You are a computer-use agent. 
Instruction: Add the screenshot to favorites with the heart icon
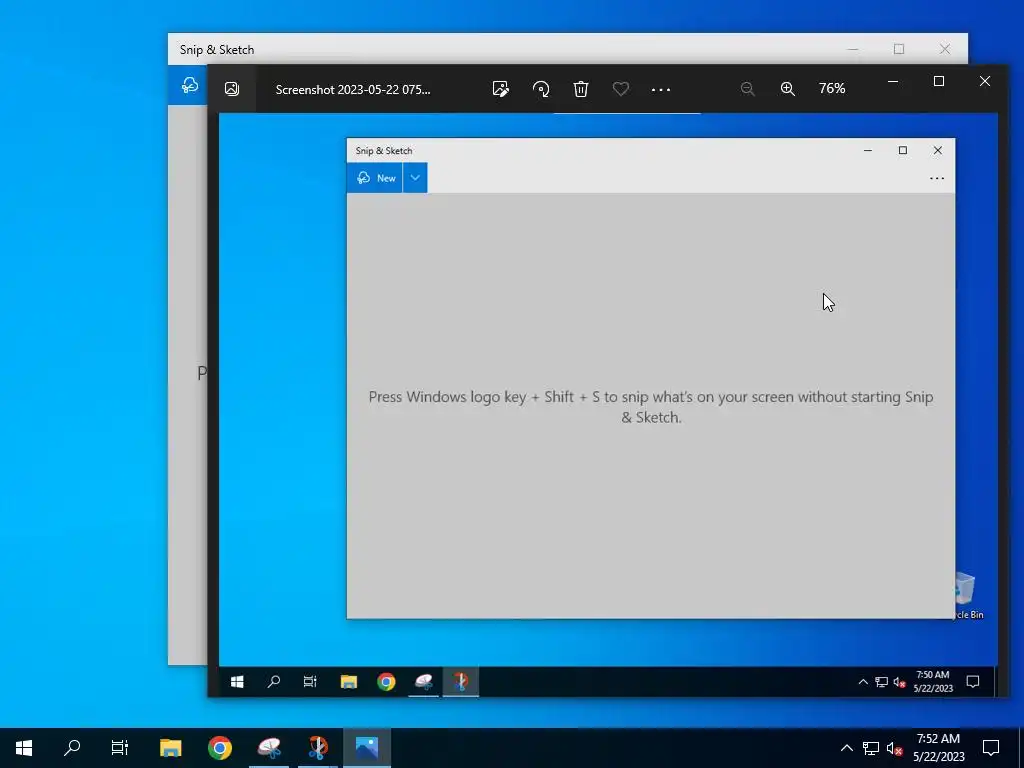point(620,88)
